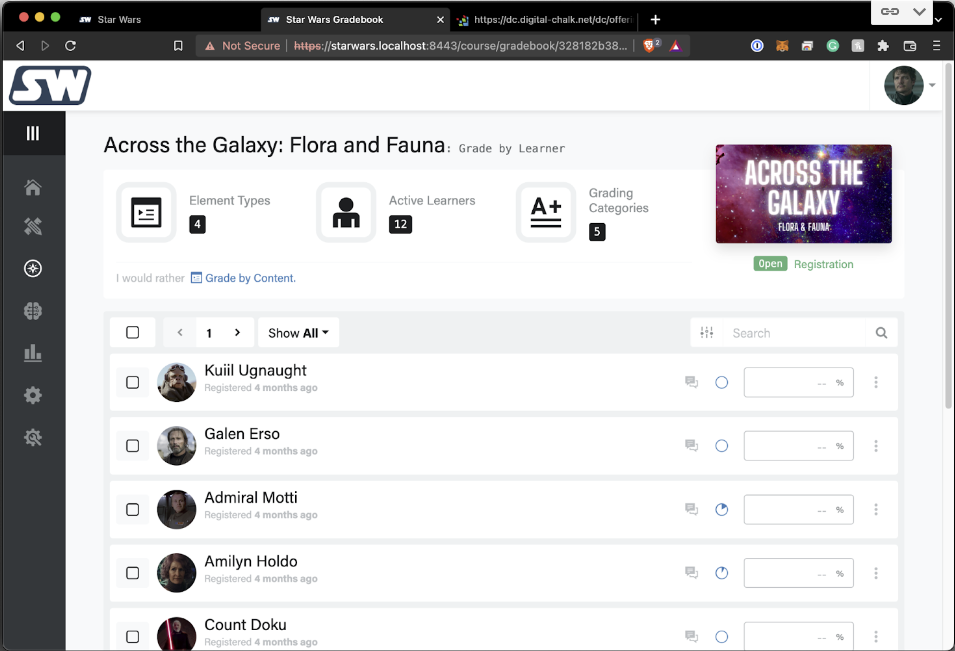This screenshot has height=651, width=955.
Task: Click the Grade by Content link
Action: pos(243,278)
